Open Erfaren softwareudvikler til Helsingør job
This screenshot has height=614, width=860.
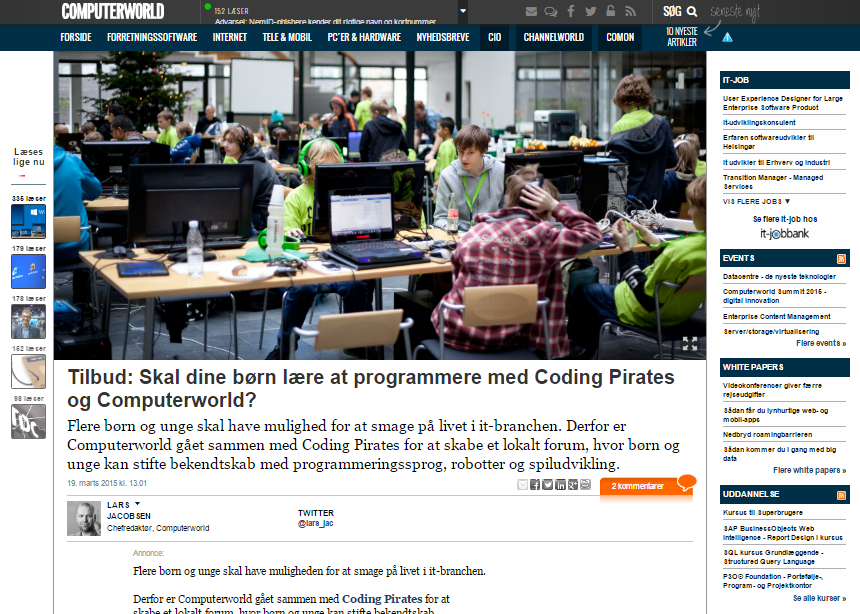[x=768, y=142]
